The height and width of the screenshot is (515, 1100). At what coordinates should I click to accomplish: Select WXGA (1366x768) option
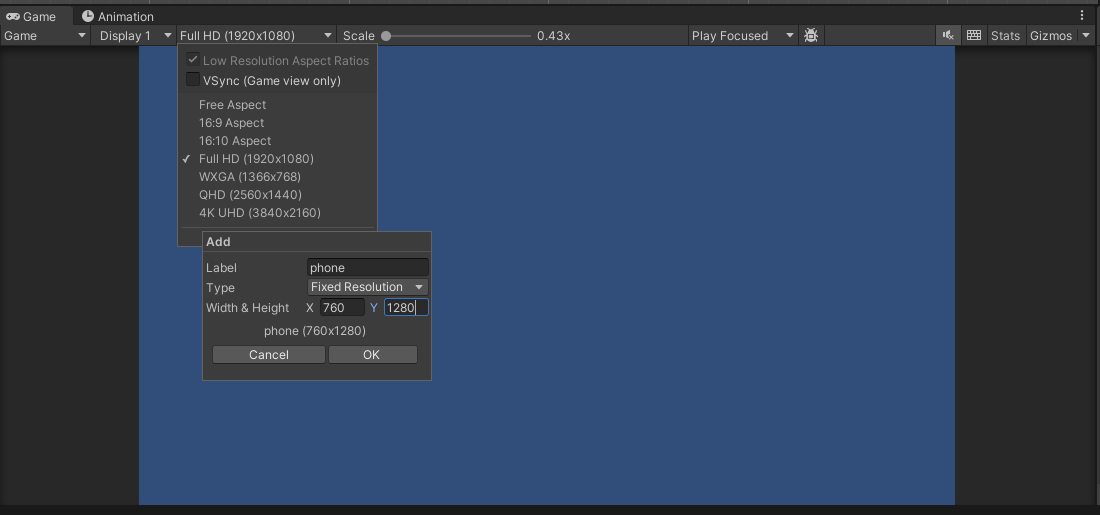250,176
